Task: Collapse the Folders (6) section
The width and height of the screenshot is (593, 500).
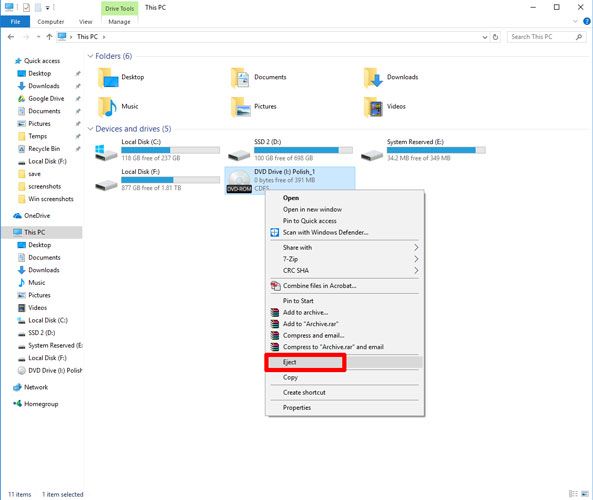Action: pos(90,56)
